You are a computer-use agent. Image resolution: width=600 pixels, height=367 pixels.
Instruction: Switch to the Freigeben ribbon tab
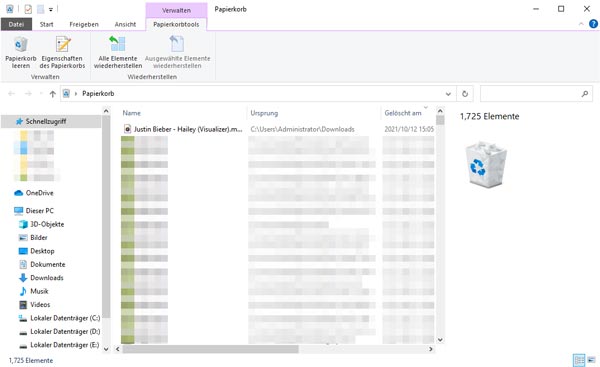tap(84, 24)
